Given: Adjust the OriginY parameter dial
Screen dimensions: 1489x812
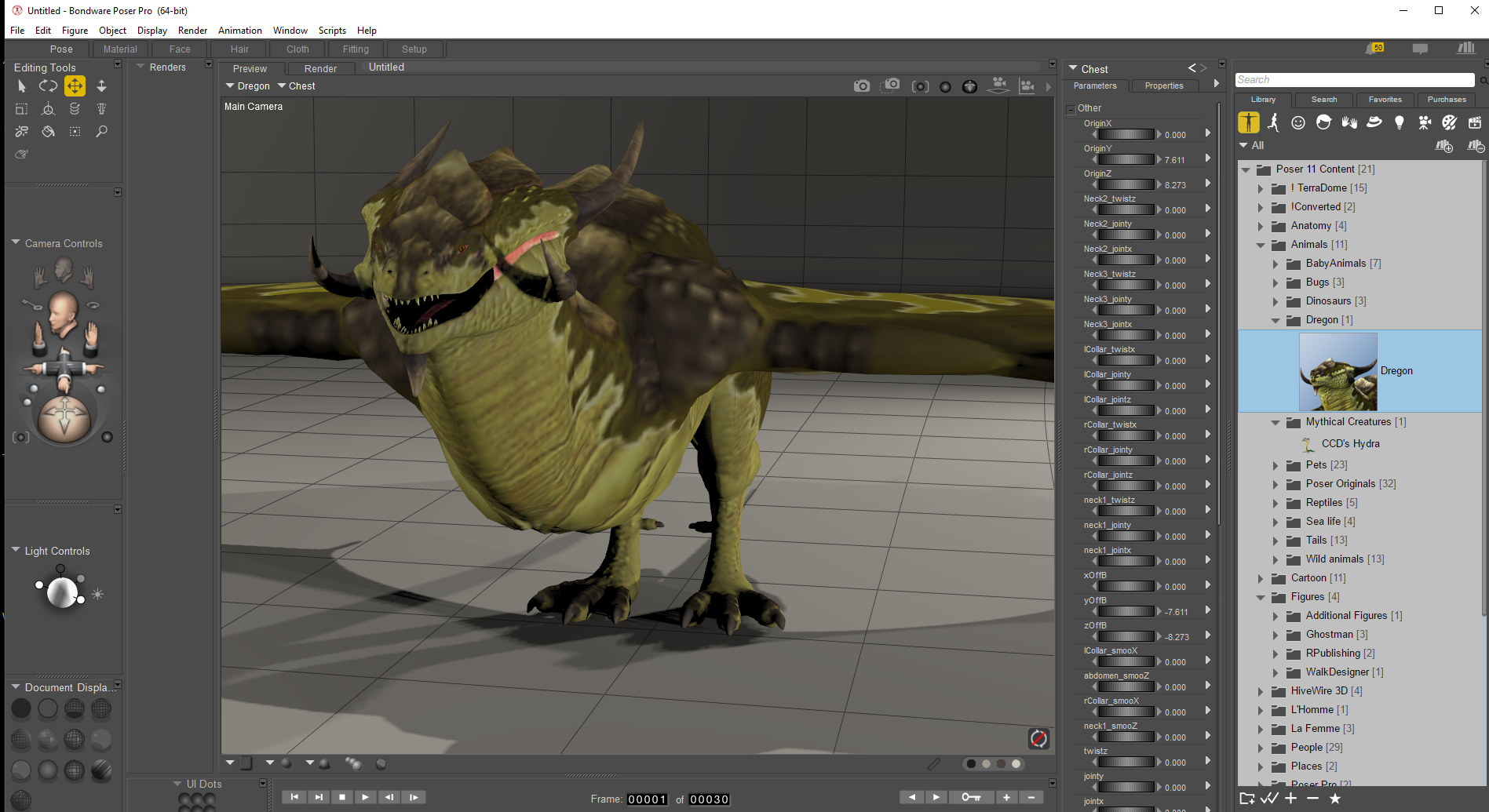Looking at the screenshot, I should point(1126,160).
